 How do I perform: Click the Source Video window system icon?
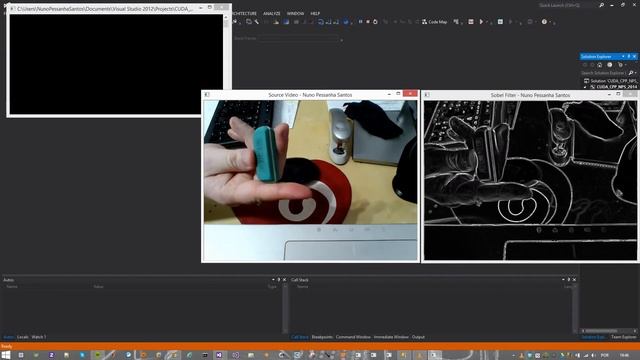tap(207, 95)
